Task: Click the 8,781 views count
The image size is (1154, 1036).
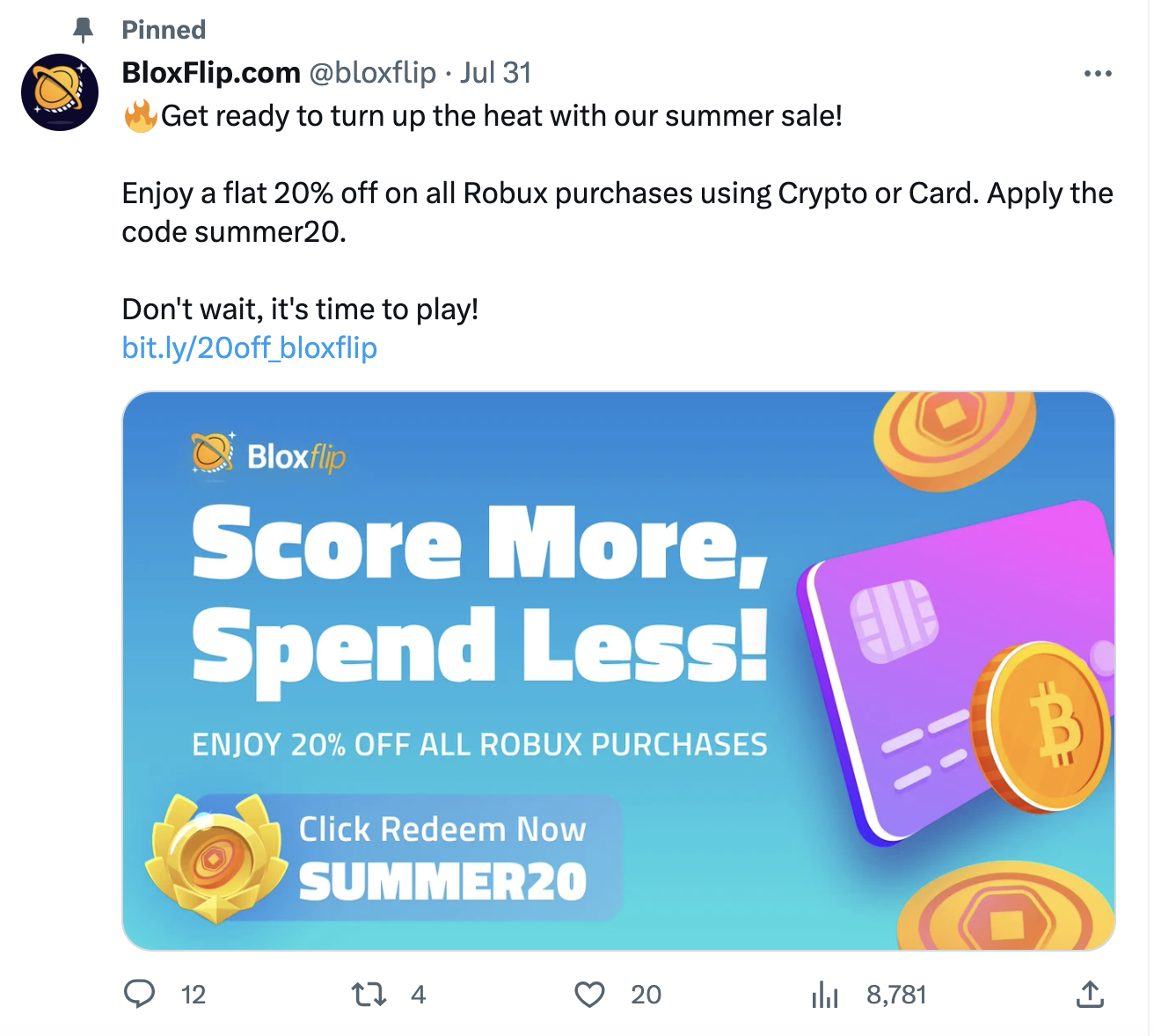Action: (896, 995)
